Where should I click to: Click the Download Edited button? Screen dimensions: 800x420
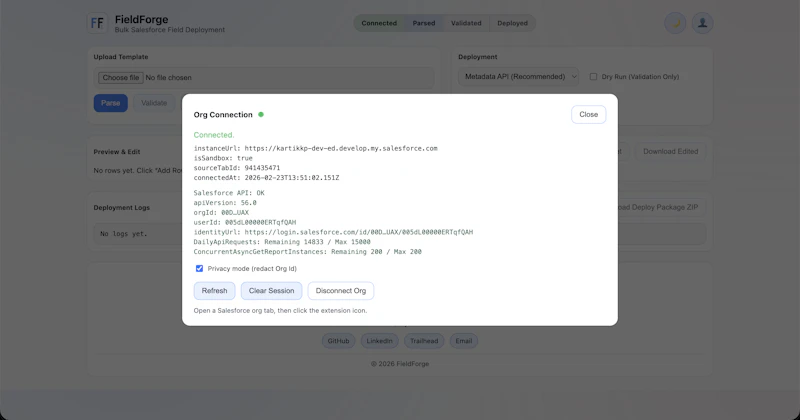670,152
